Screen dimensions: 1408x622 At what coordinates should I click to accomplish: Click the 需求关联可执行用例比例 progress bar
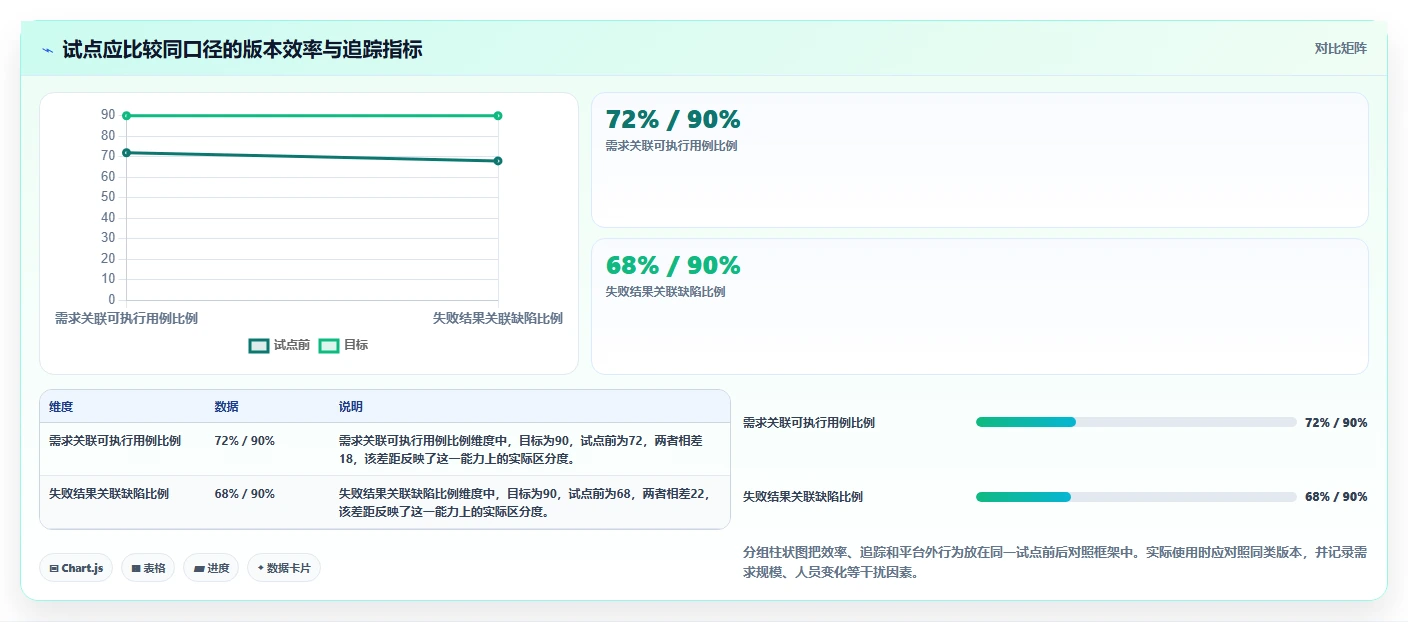point(1136,422)
